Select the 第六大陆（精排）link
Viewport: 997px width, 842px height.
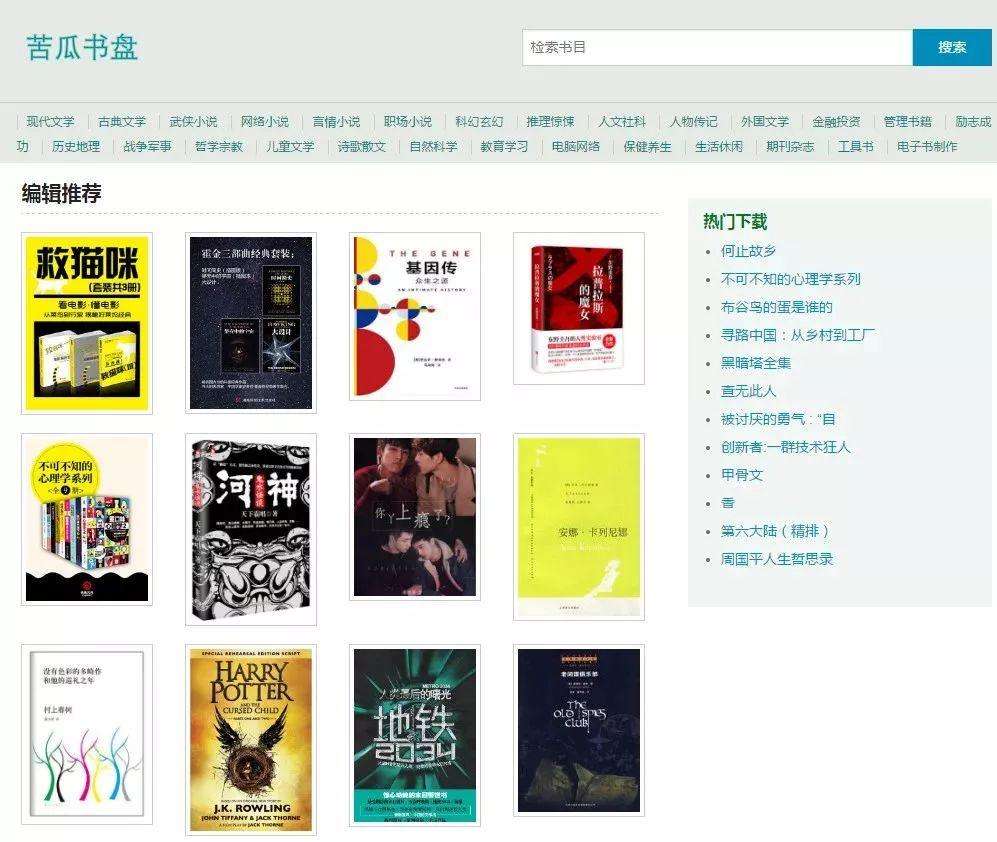[x=775, y=531]
